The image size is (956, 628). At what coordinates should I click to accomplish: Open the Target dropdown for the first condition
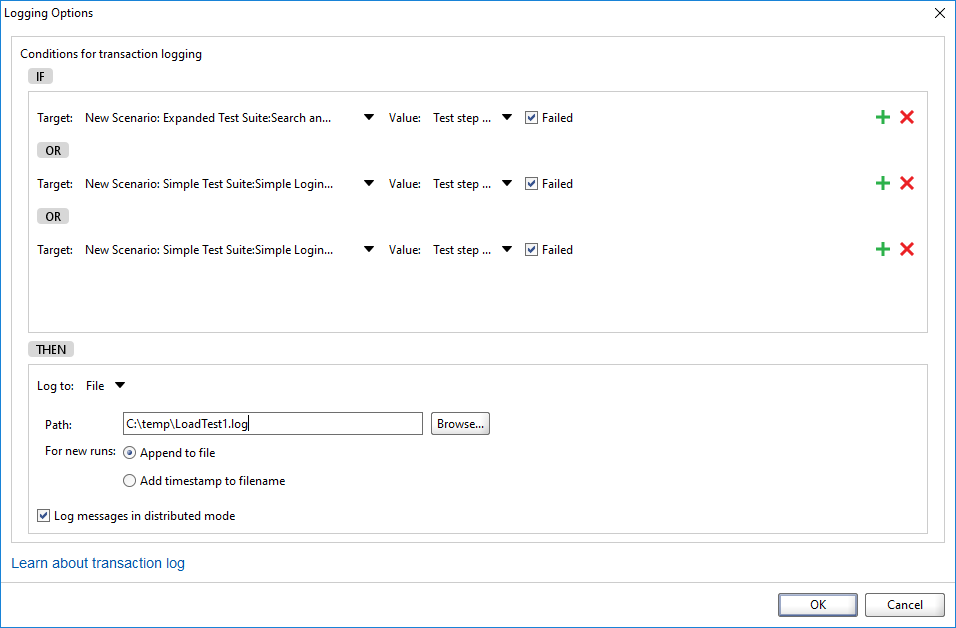(x=368, y=117)
